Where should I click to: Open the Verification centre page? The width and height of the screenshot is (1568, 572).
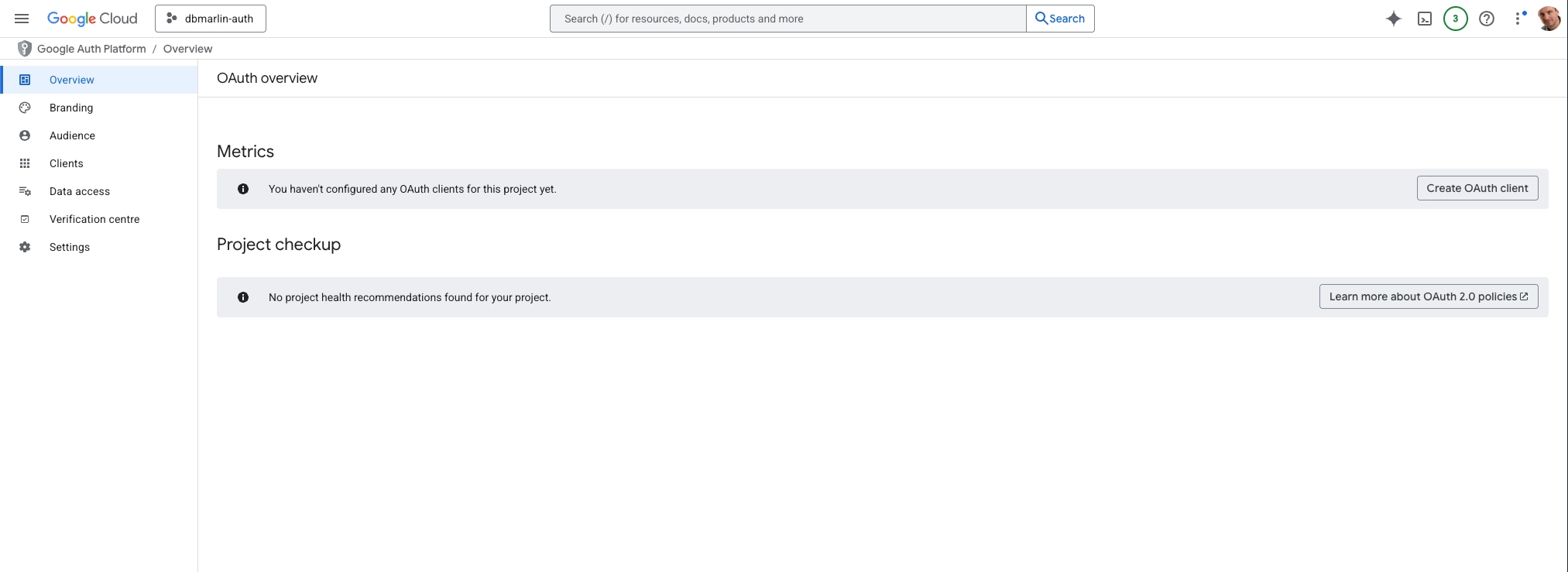[94, 219]
